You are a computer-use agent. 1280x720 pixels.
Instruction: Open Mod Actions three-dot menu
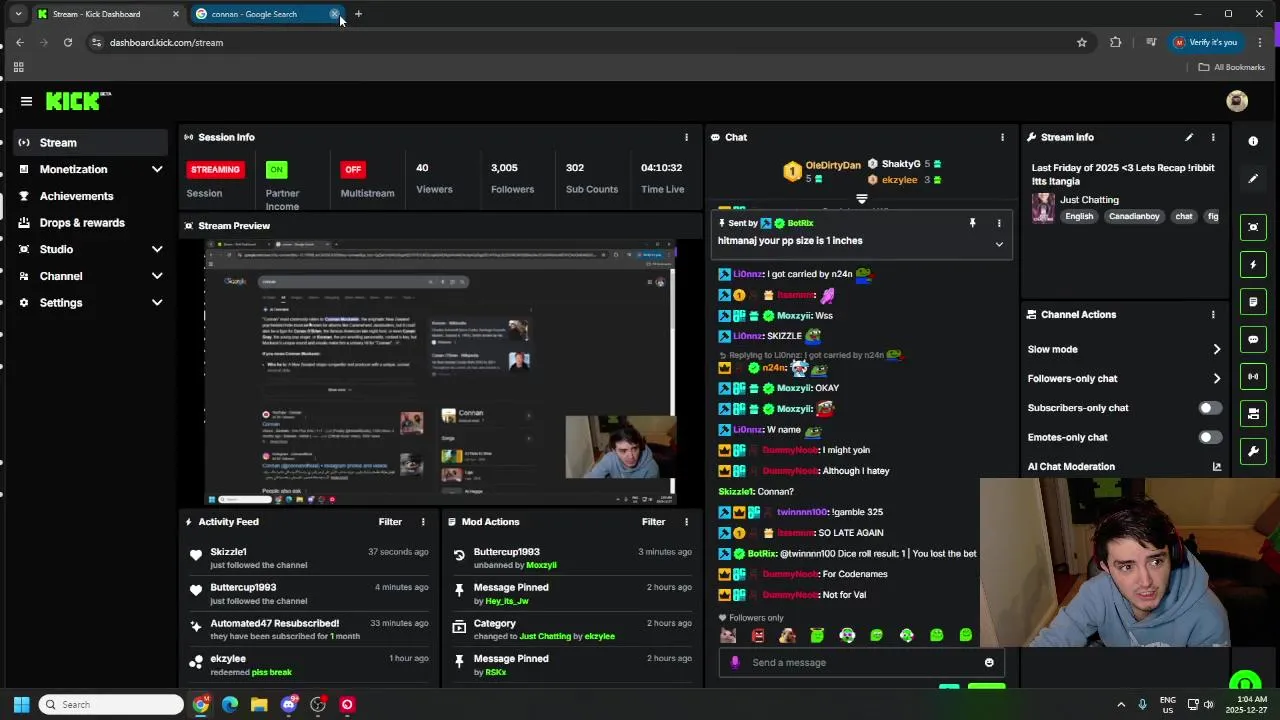[x=686, y=522]
